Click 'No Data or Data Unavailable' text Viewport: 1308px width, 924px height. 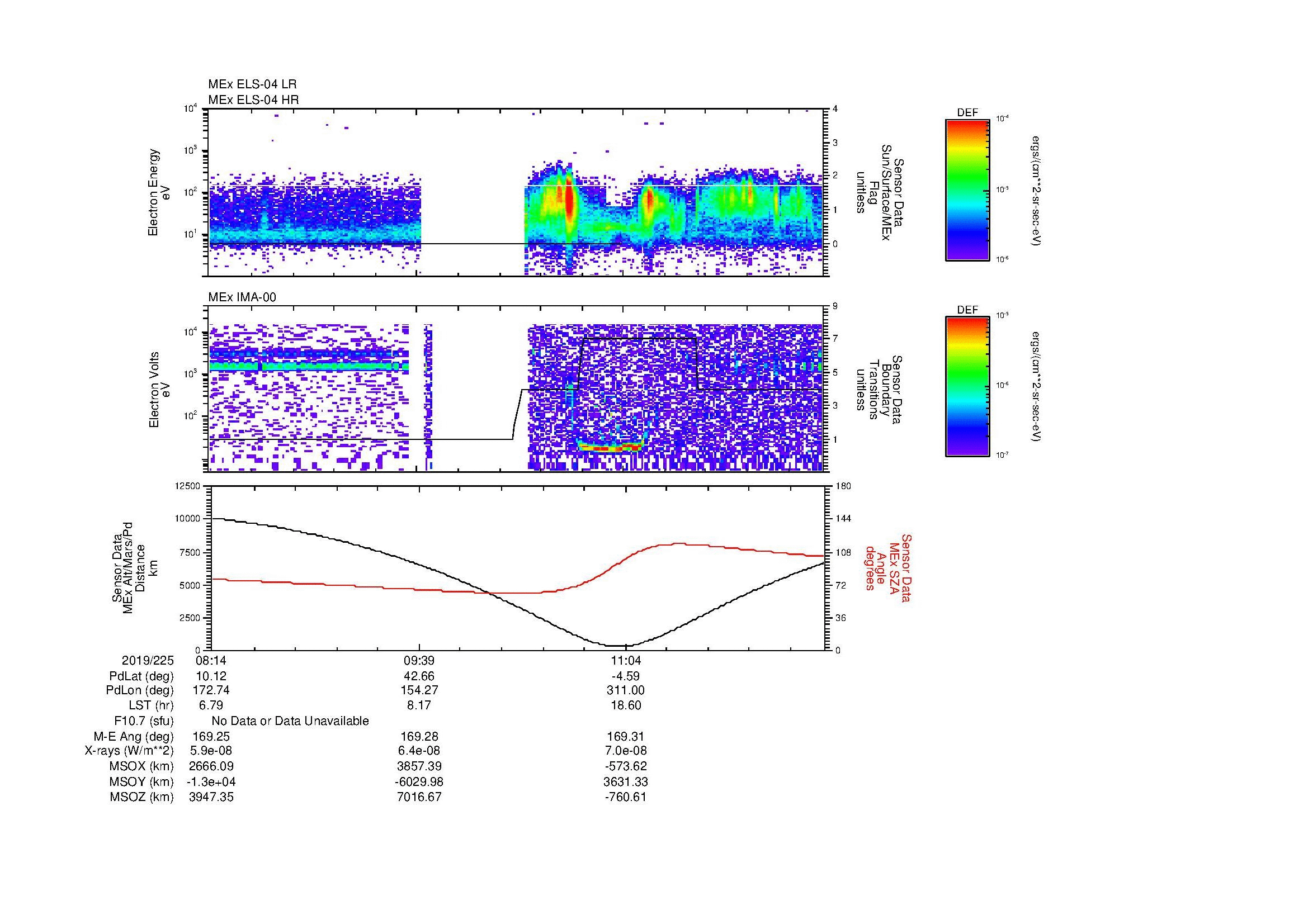click(x=290, y=721)
